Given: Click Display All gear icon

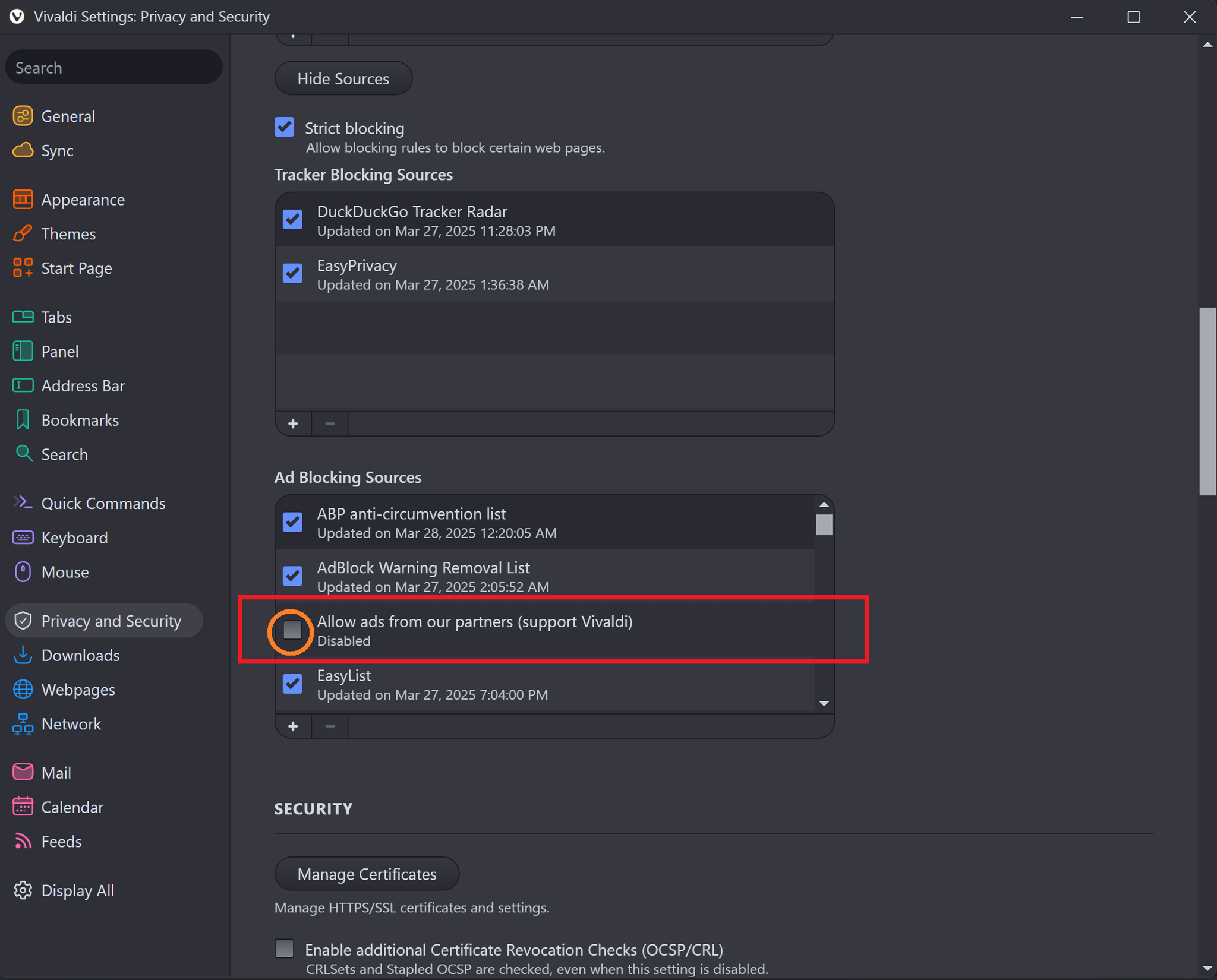Looking at the screenshot, I should click(23, 890).
